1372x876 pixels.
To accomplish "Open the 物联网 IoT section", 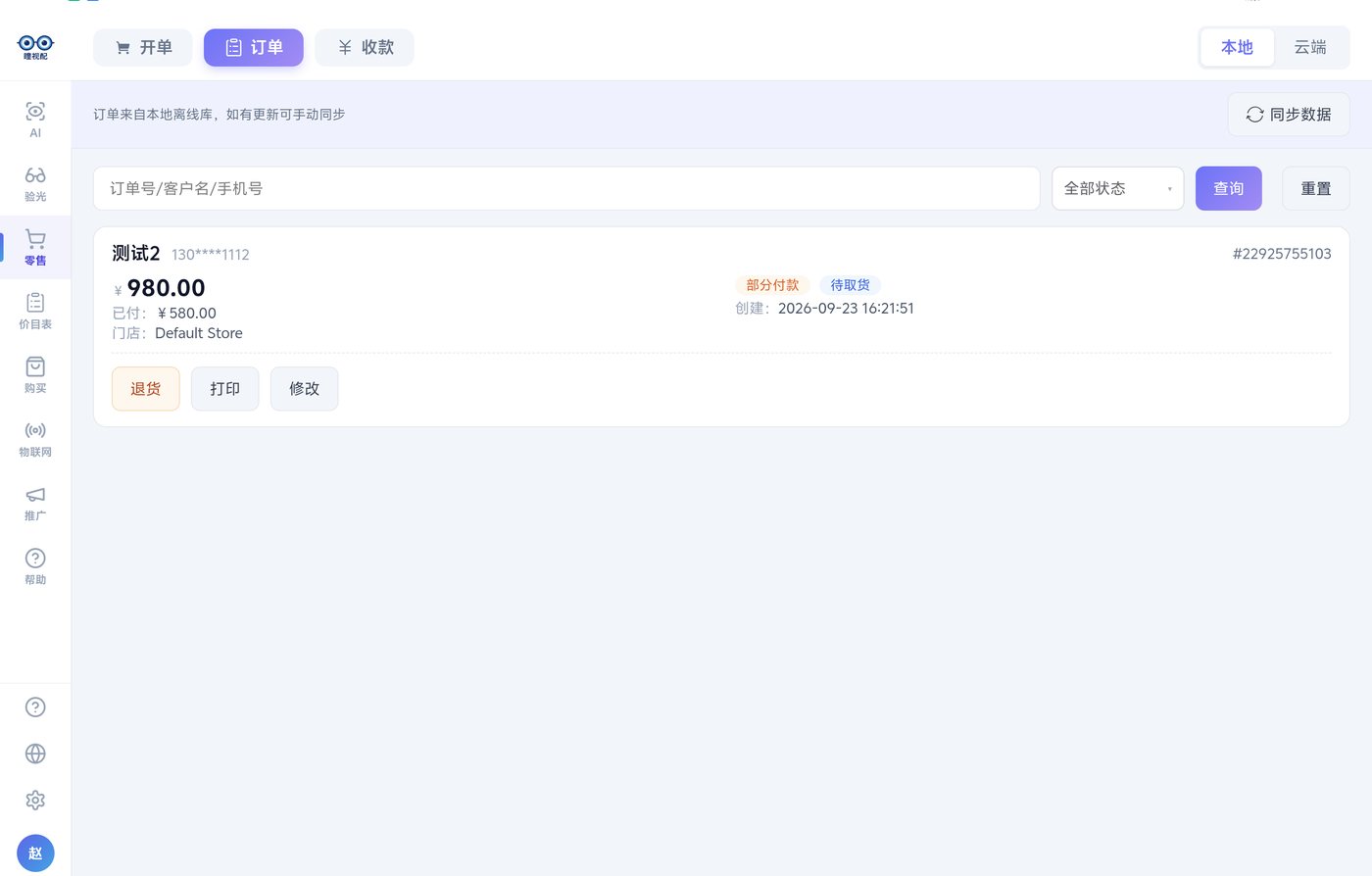I will pos(35,439).
